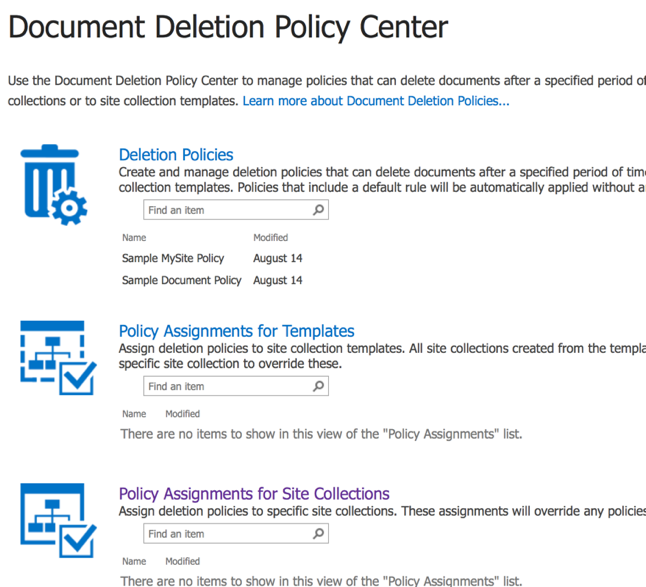Select the Sample MySite Policy item
The image size is (646, 587).
coord(173,258)
